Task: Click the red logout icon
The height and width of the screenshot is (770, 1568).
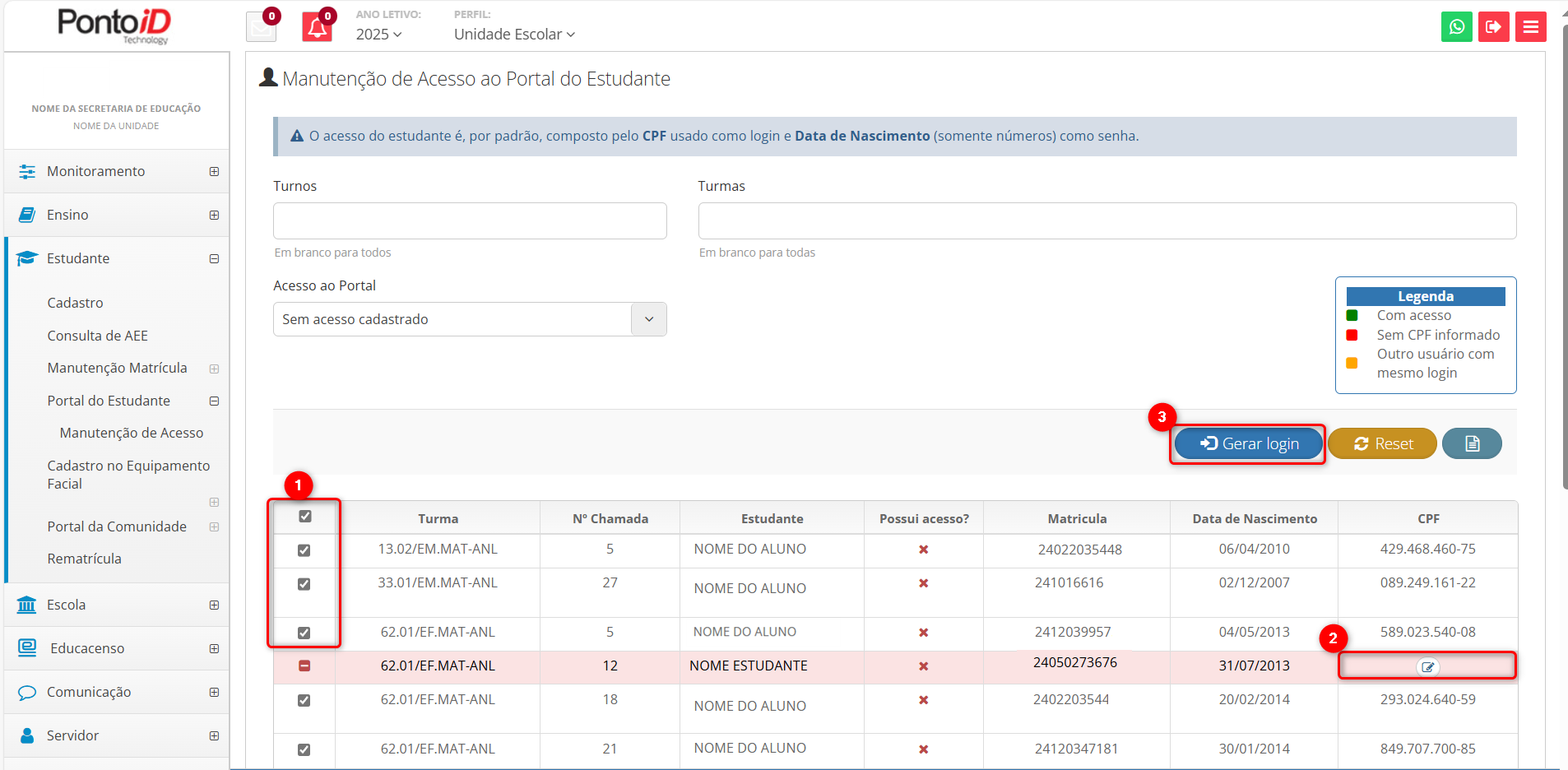Action: click(x=1493, y=27)
